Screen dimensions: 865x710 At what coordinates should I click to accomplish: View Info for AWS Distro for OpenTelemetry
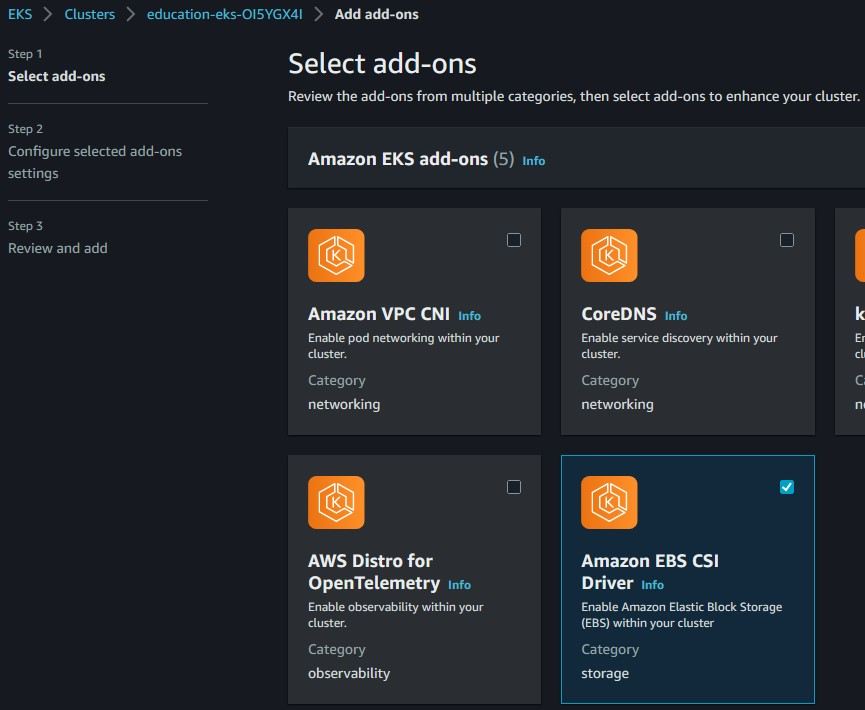[459, 585]
